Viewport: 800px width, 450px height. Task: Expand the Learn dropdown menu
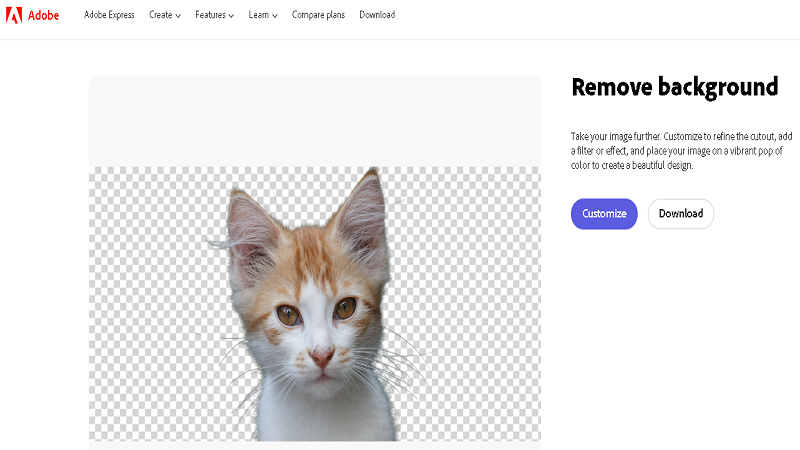click(x=263, y=15)
